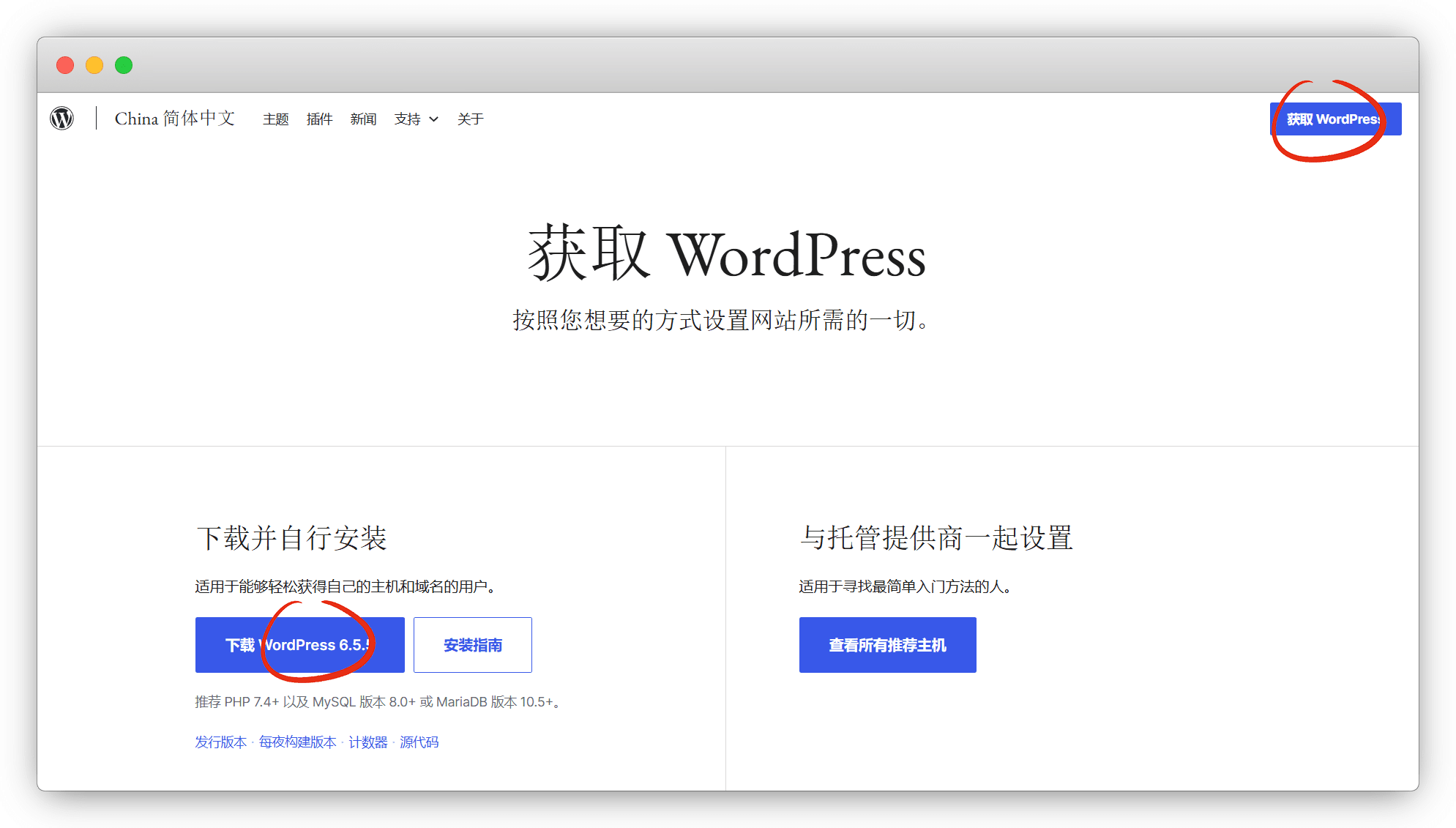
Task: Open the 源代码 link
Action: click(x=419, y=742)
